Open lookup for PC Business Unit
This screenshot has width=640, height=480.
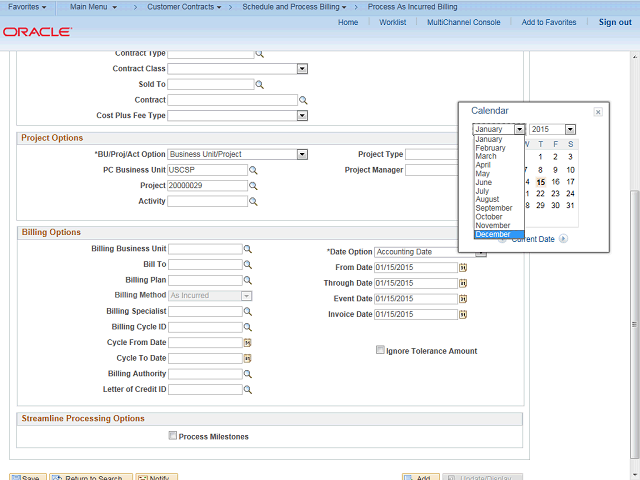tap(253, 170)
